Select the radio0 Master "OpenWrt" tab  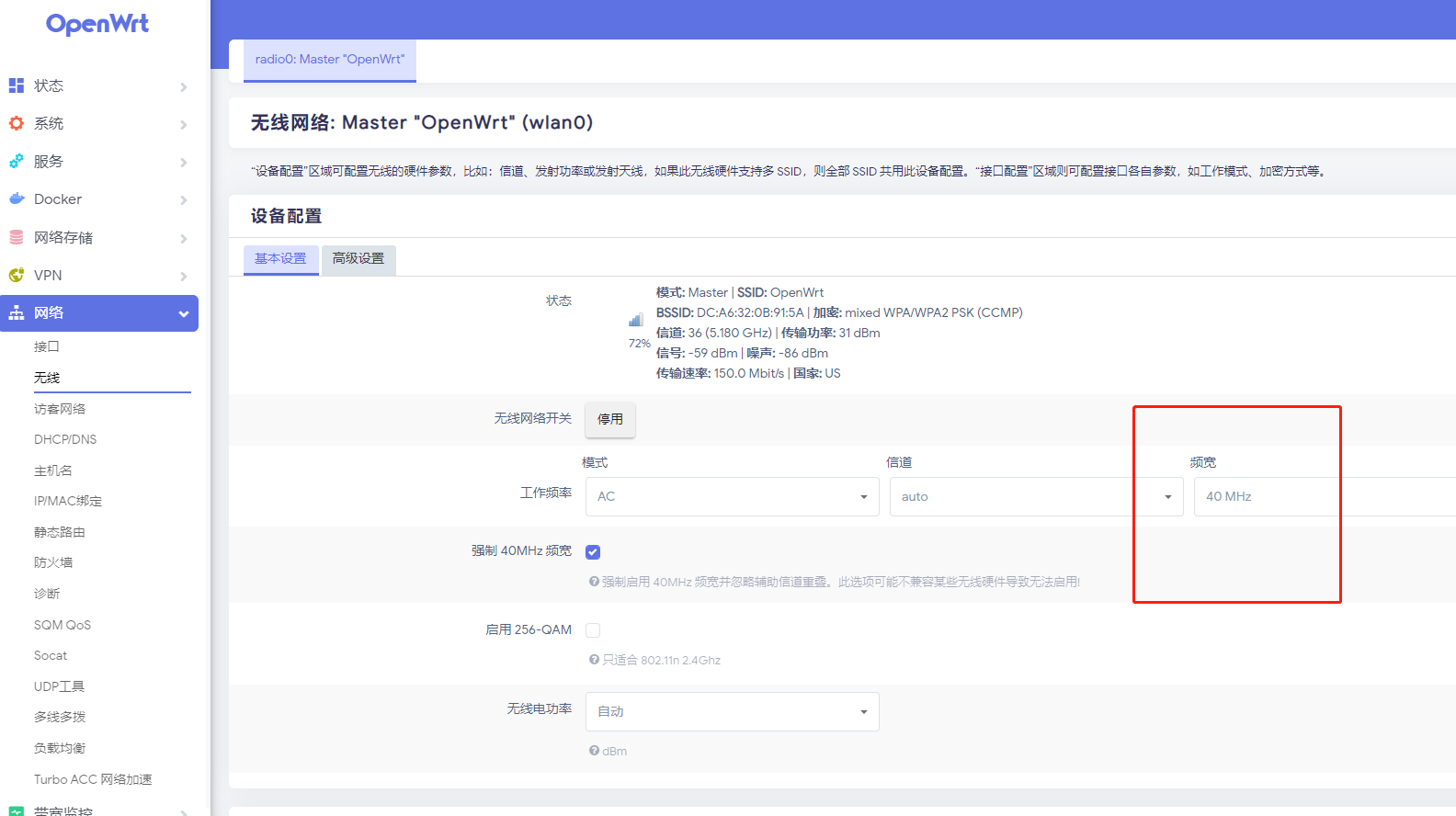point(329,60)
